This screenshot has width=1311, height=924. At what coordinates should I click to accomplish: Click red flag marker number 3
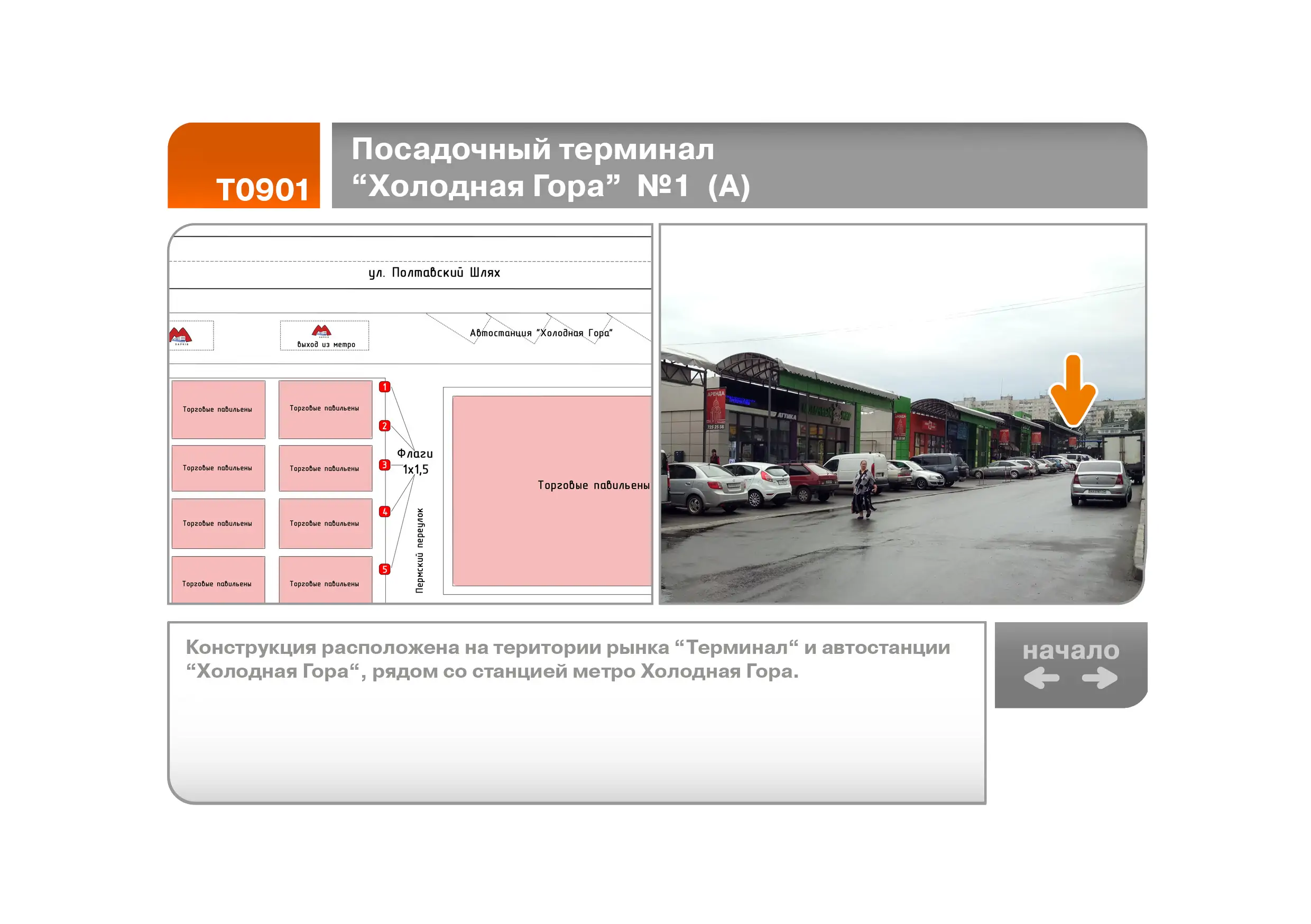[385, 465]
